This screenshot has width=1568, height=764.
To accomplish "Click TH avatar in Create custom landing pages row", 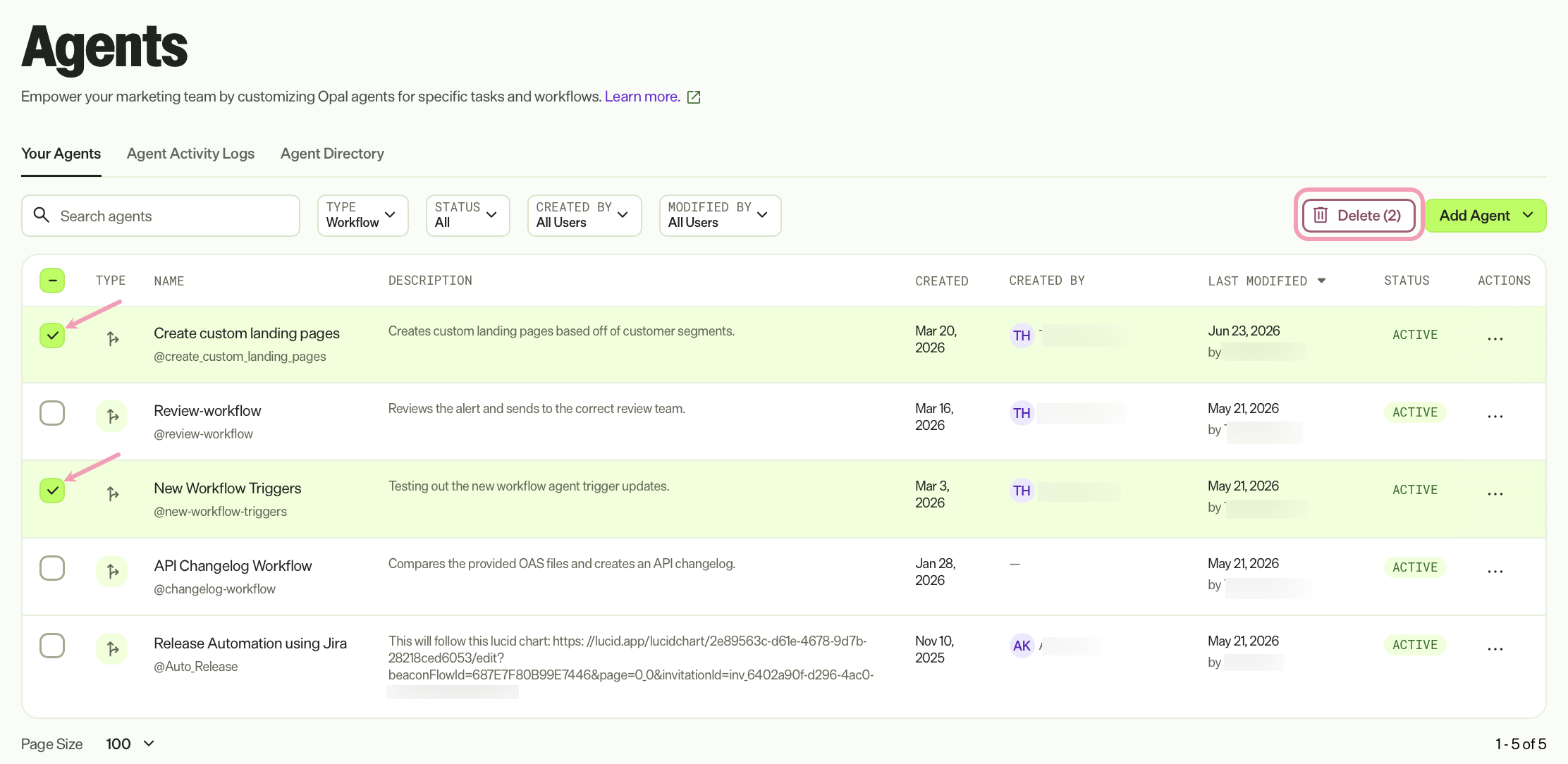I will point(1022,336).
